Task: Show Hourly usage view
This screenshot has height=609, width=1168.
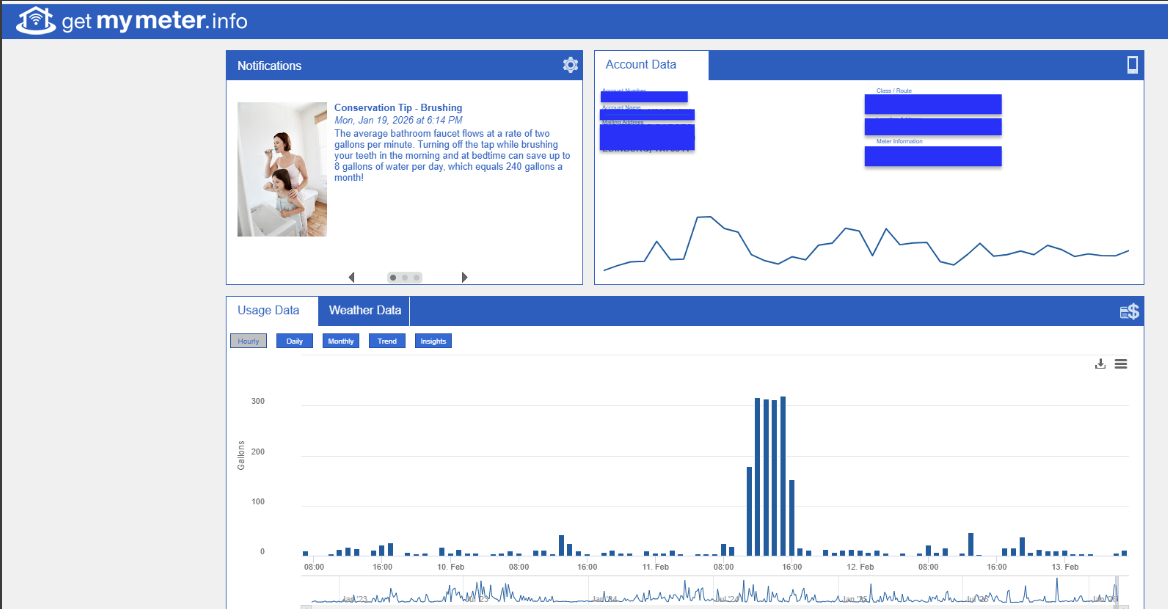Action: pos(248,341)
